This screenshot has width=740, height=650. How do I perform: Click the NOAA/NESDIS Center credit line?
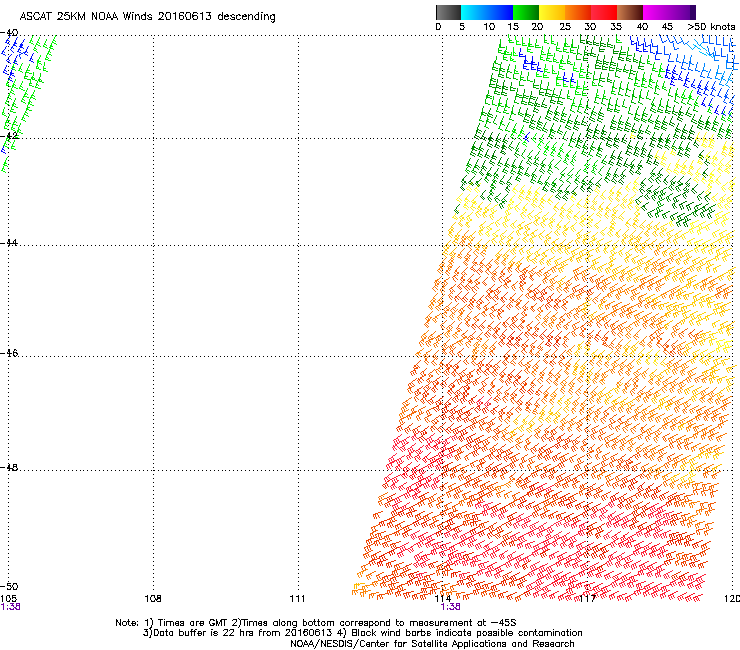(432, 644)
